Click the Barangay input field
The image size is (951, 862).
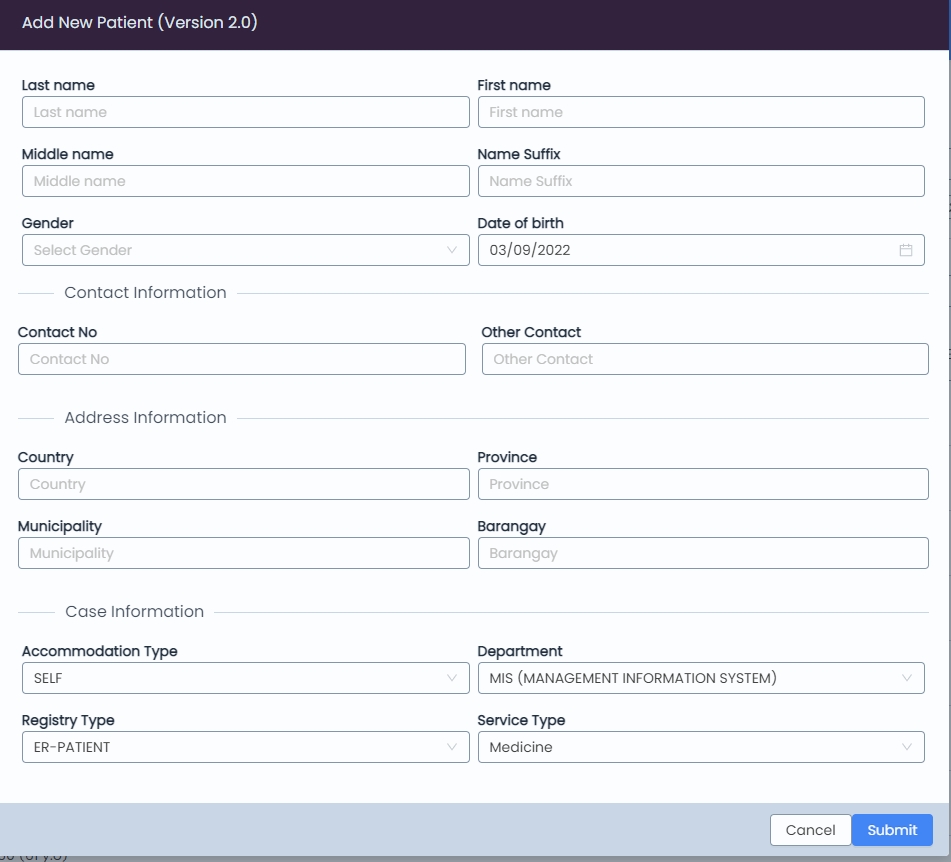(x=702, y=553)
